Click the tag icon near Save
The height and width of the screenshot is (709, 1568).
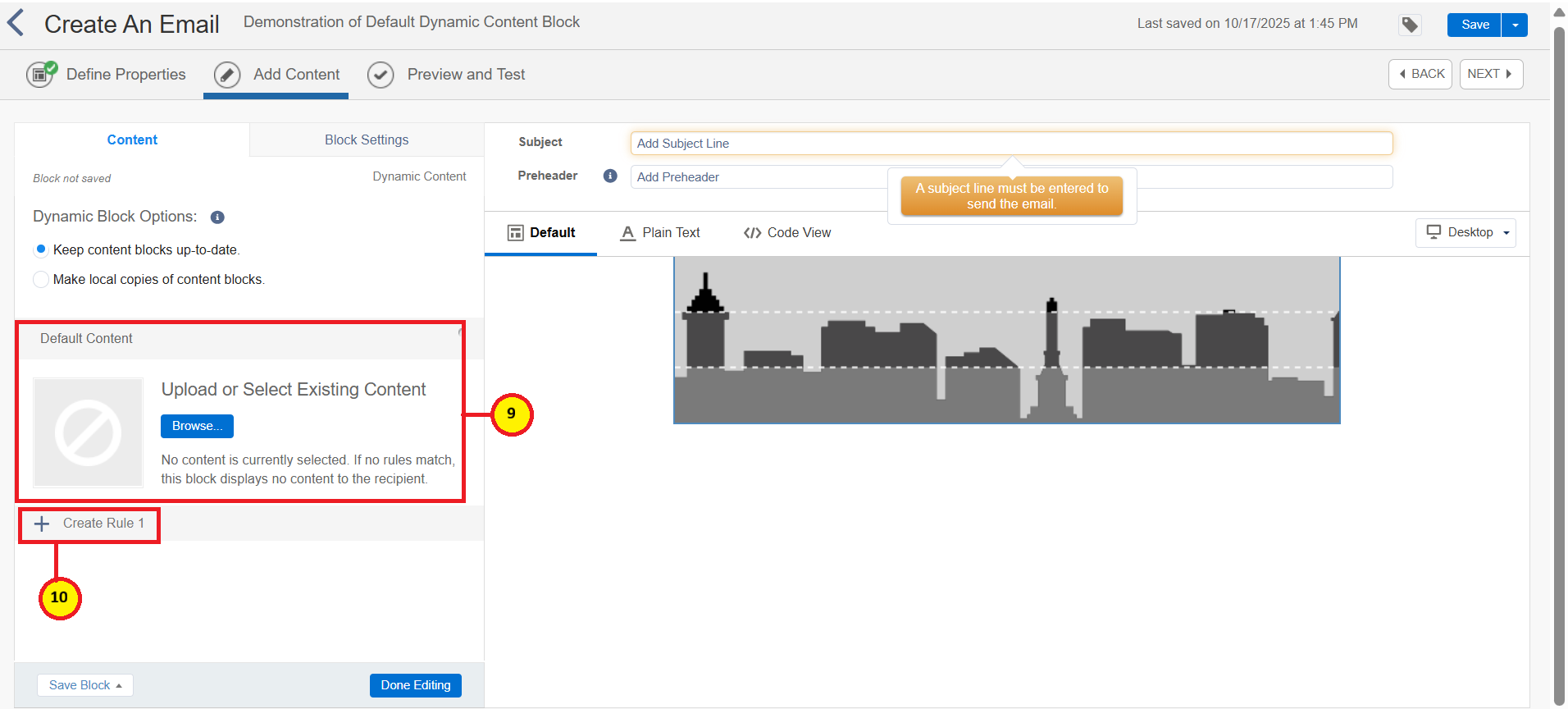[1409, 25]
